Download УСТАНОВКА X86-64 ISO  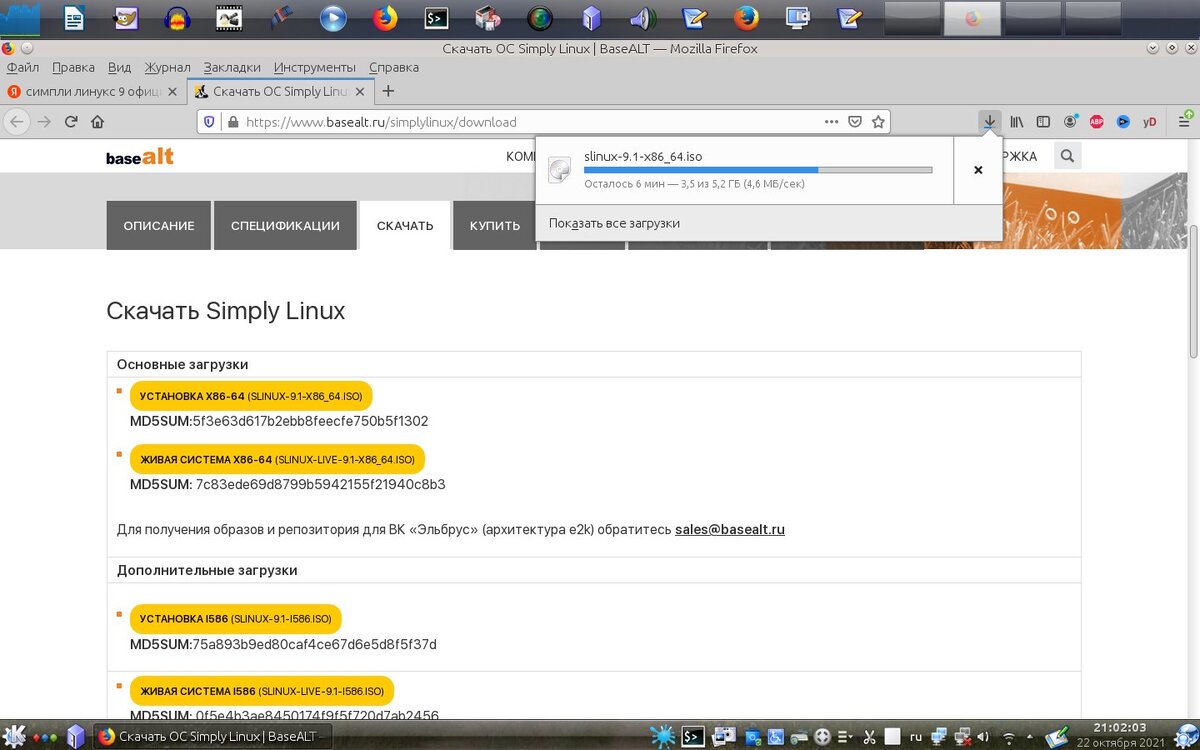pos(251,396)
